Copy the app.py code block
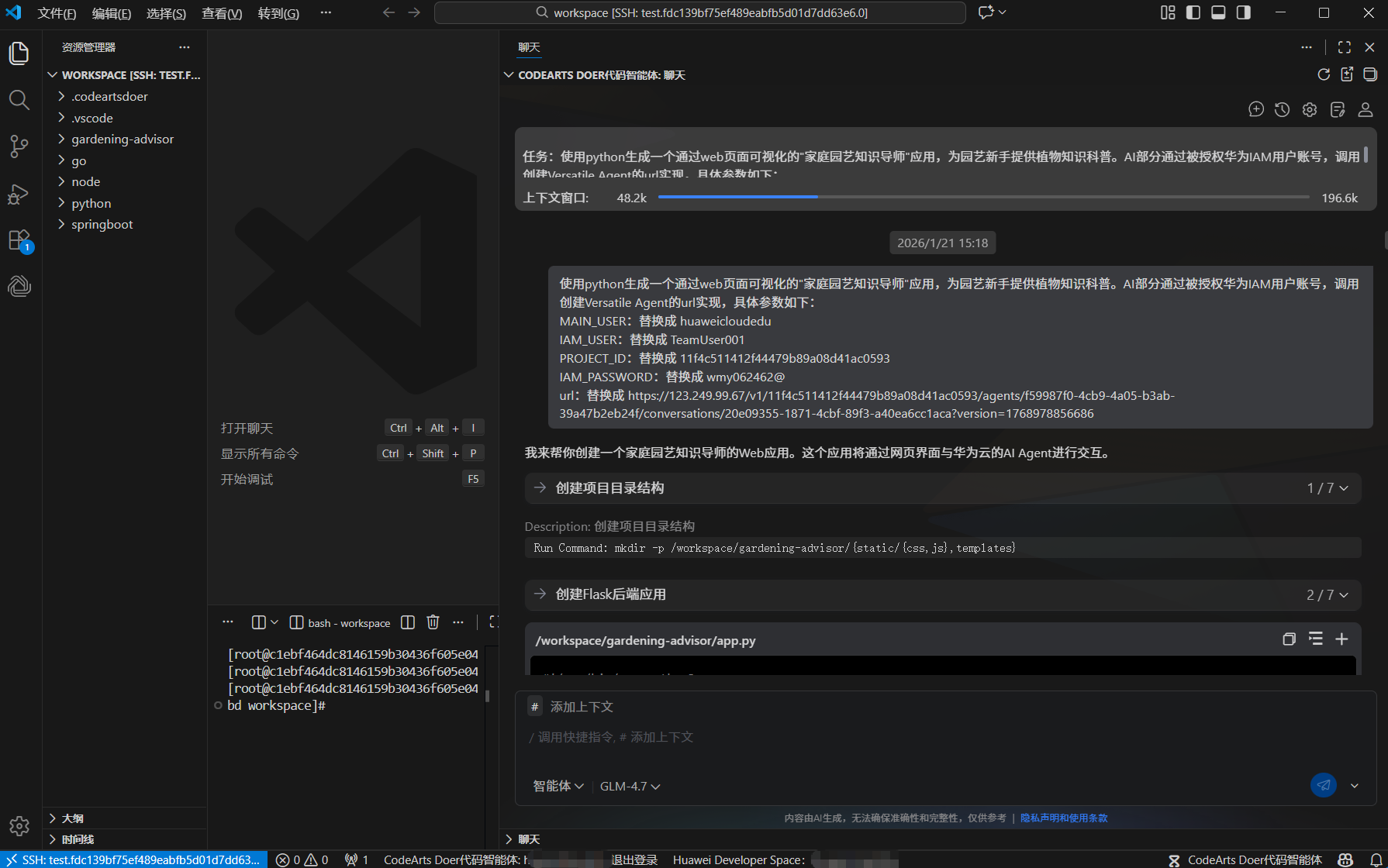 pyautogui.click(x=1289, y=639)
